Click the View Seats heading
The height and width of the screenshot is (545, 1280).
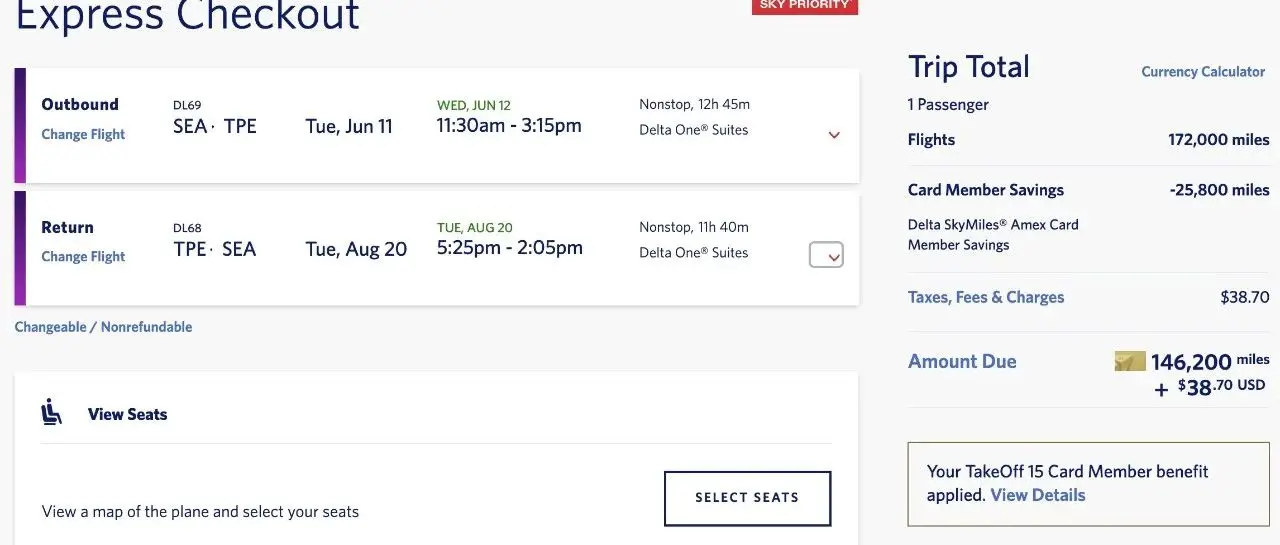pyautogui.click(x=127, y=414)
